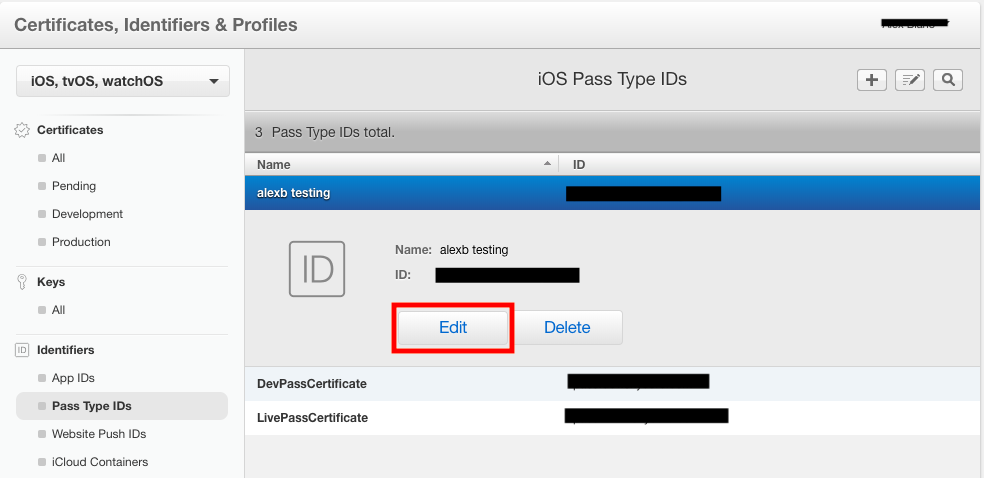984x478 pixels.
Task: Open Development certificates
Action: click(x=87, y=214)
